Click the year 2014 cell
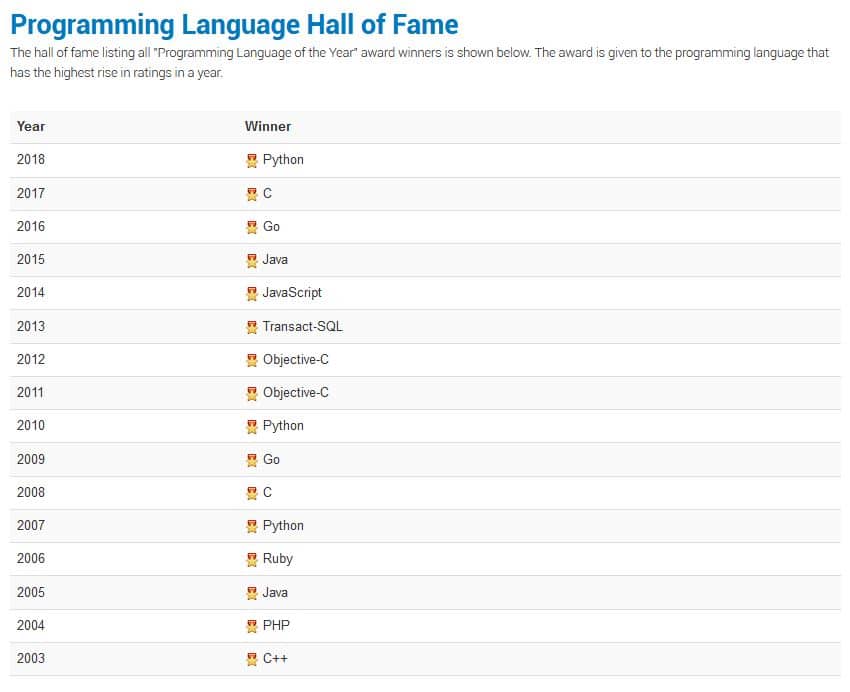Viewport: 850px width, 692px height. 31,293
